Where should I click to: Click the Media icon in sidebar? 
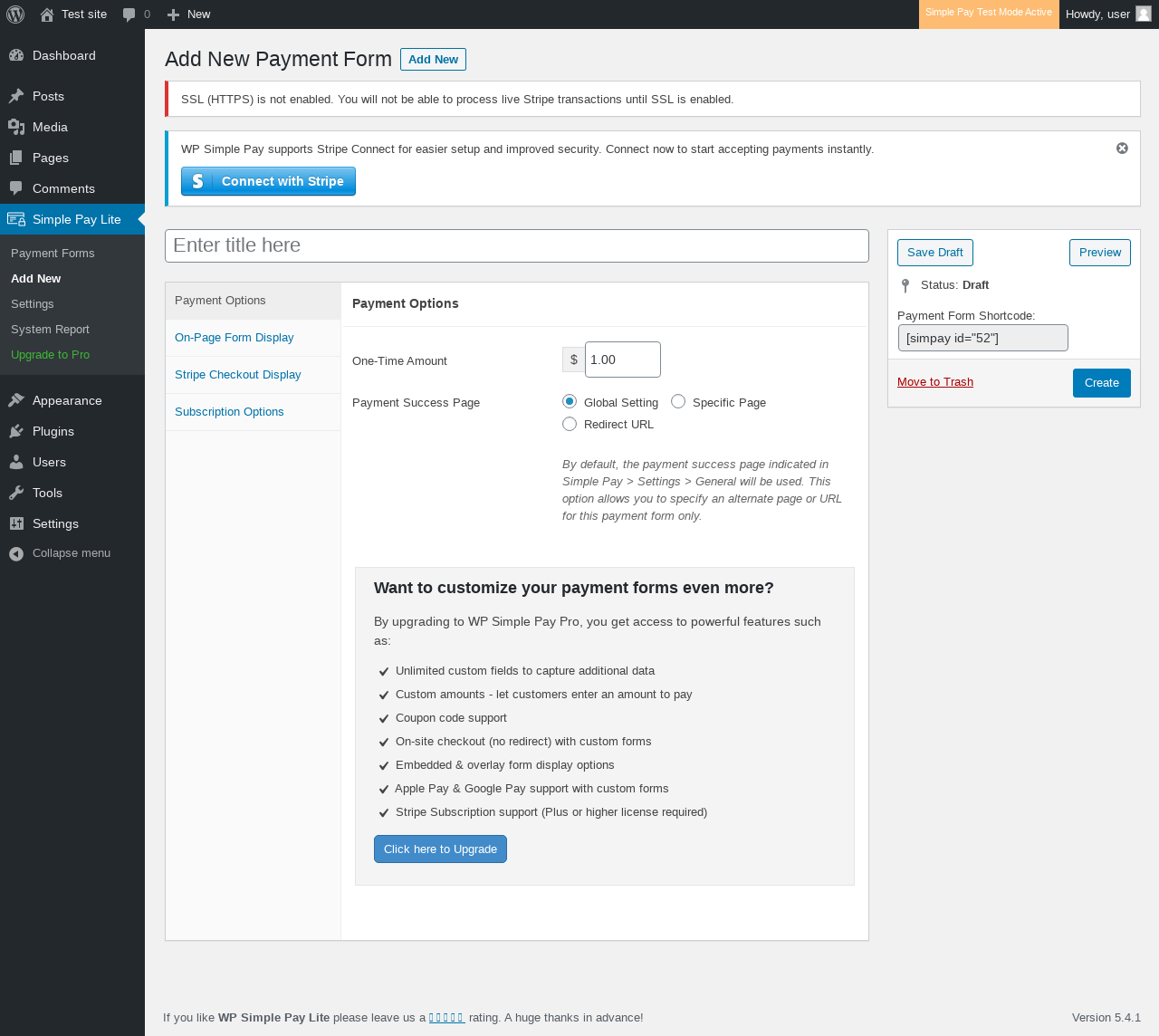(x=16, y=127)
